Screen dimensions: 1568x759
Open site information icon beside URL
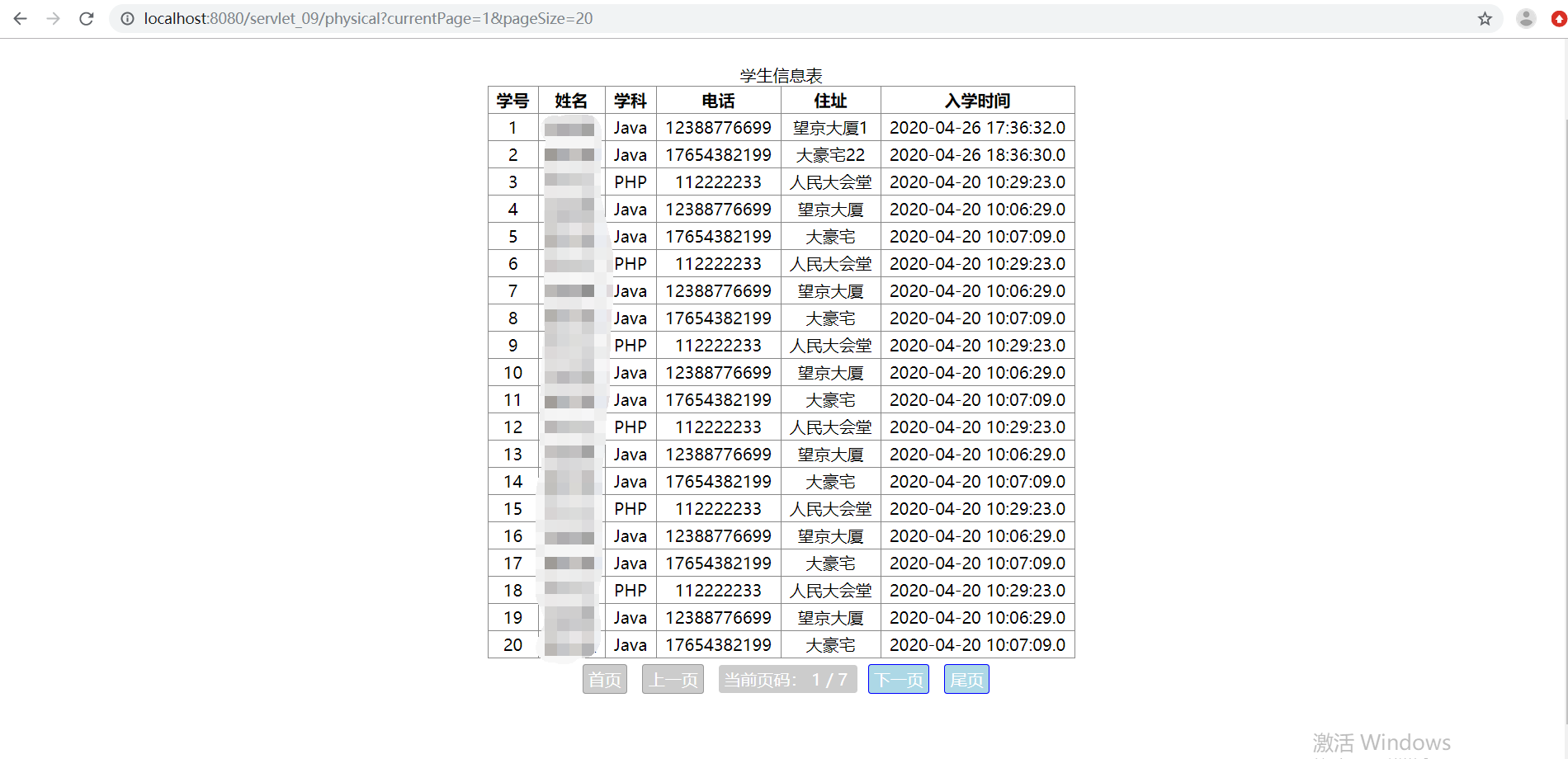pyautogui.click(x=128, y=18)
